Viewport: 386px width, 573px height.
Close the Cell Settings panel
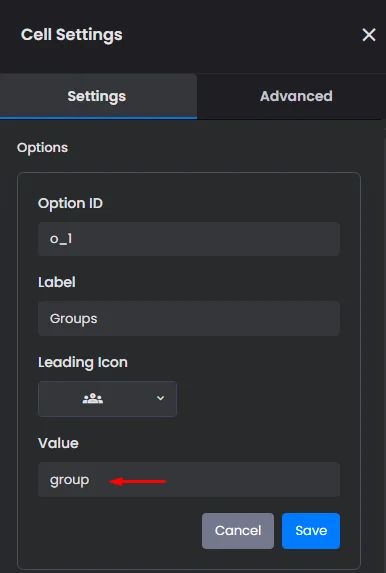coord(369,35)
